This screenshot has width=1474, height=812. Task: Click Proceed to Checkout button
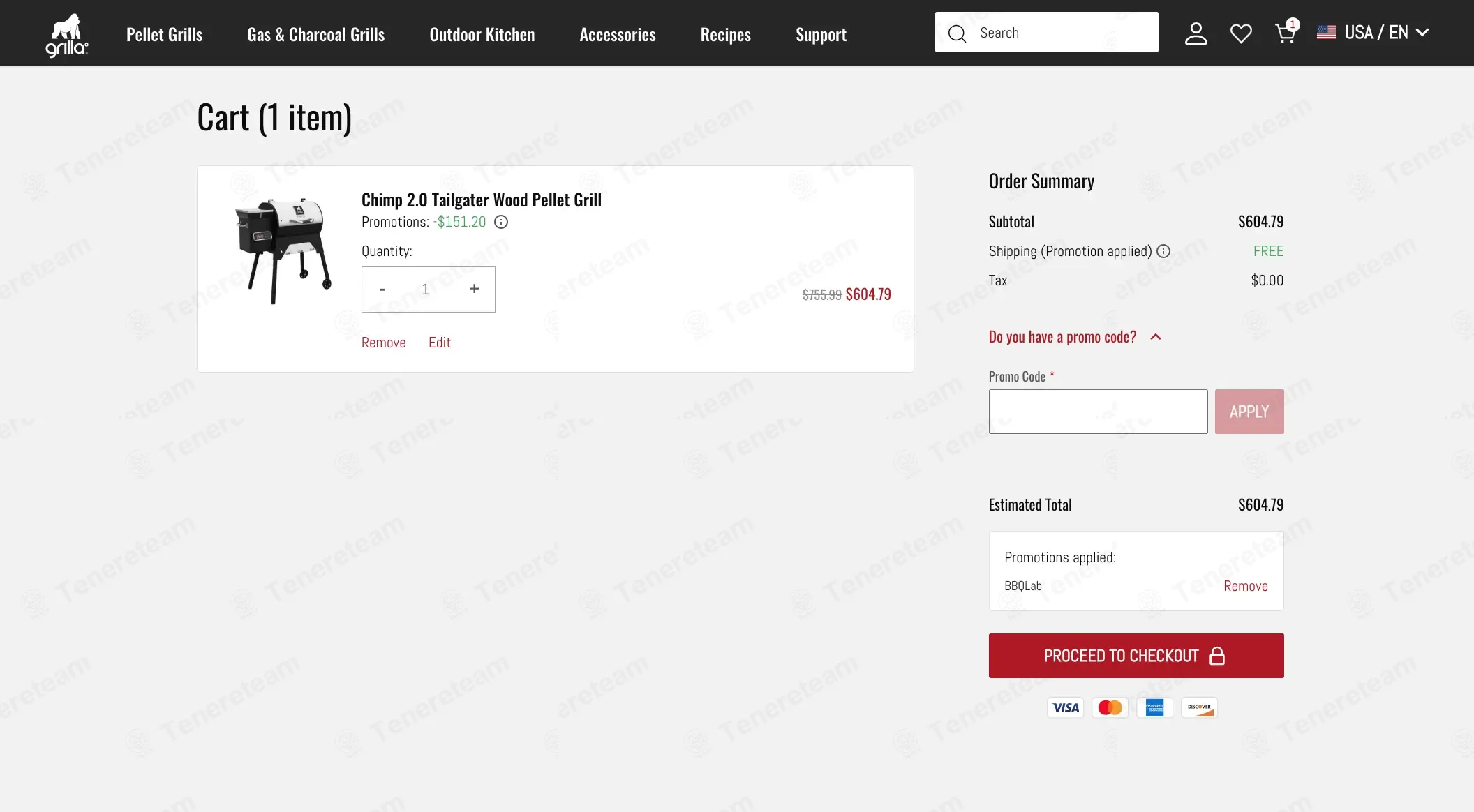(x=1136, y=655)
